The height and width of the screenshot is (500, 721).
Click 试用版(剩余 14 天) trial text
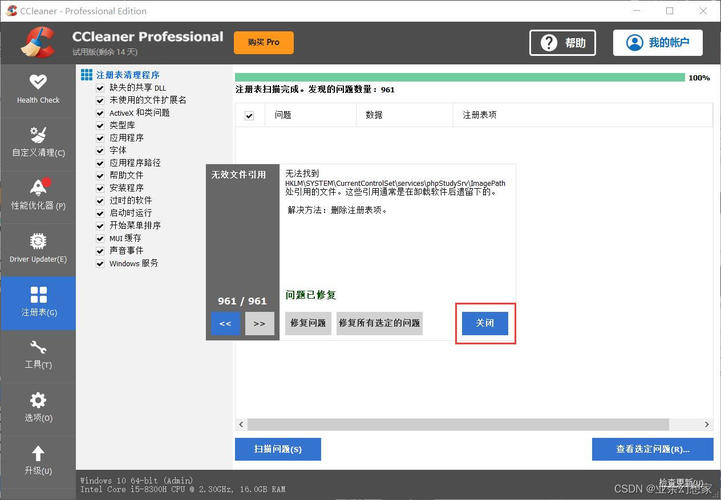click(x=105, y=52)
